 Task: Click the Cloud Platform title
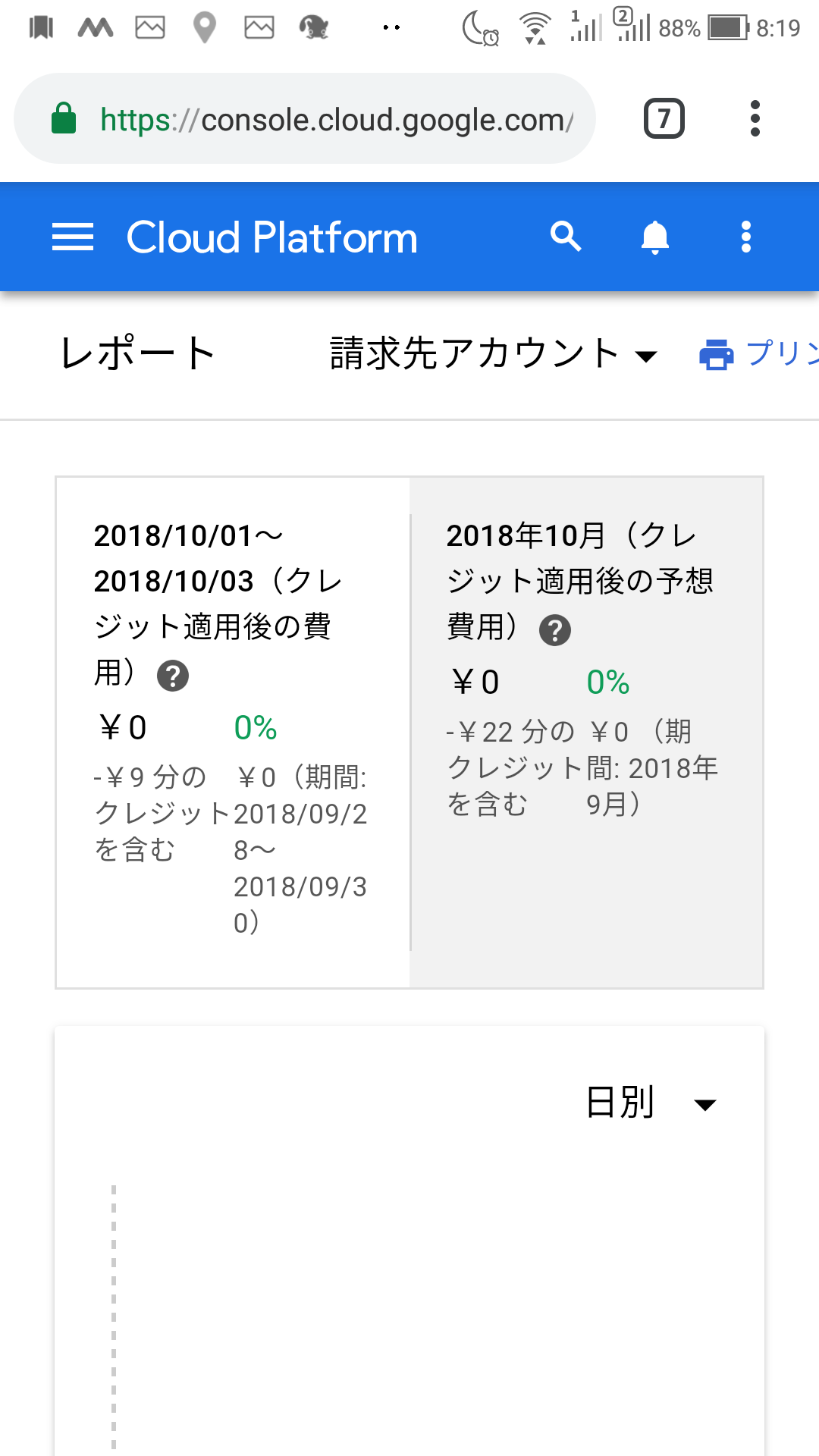[272, 237]
